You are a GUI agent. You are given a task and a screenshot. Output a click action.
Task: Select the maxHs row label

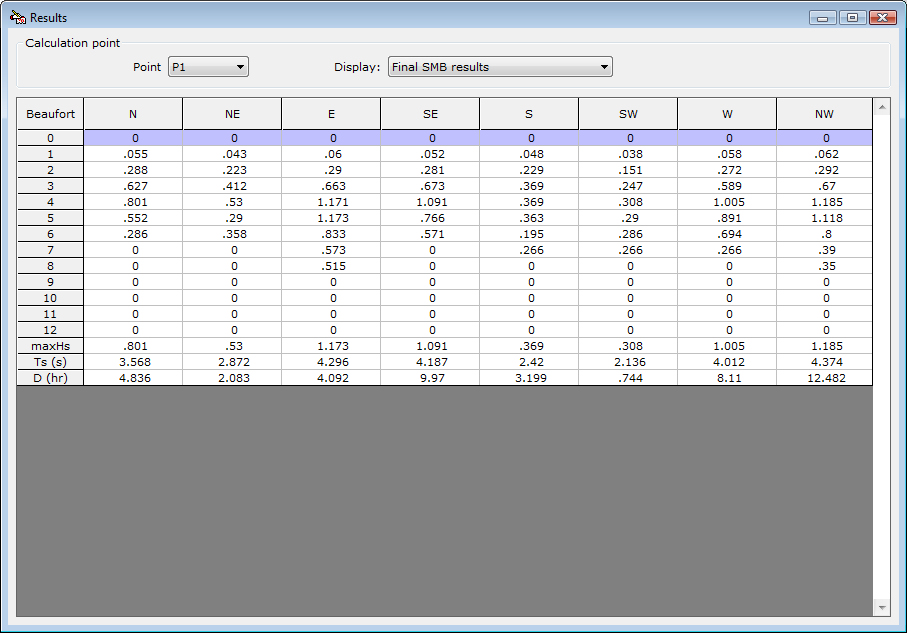(x=50, y=346)
